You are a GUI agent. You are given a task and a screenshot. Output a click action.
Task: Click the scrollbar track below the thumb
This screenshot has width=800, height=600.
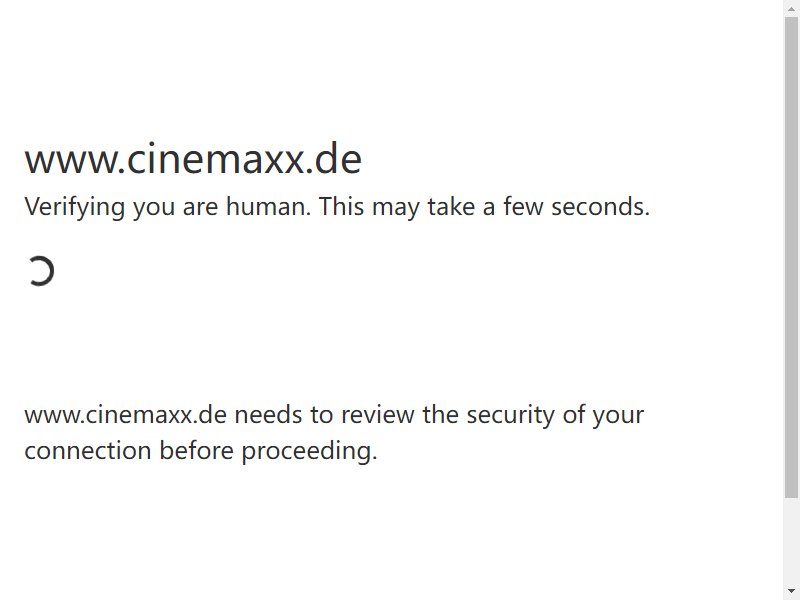click(x=791, y=542)
